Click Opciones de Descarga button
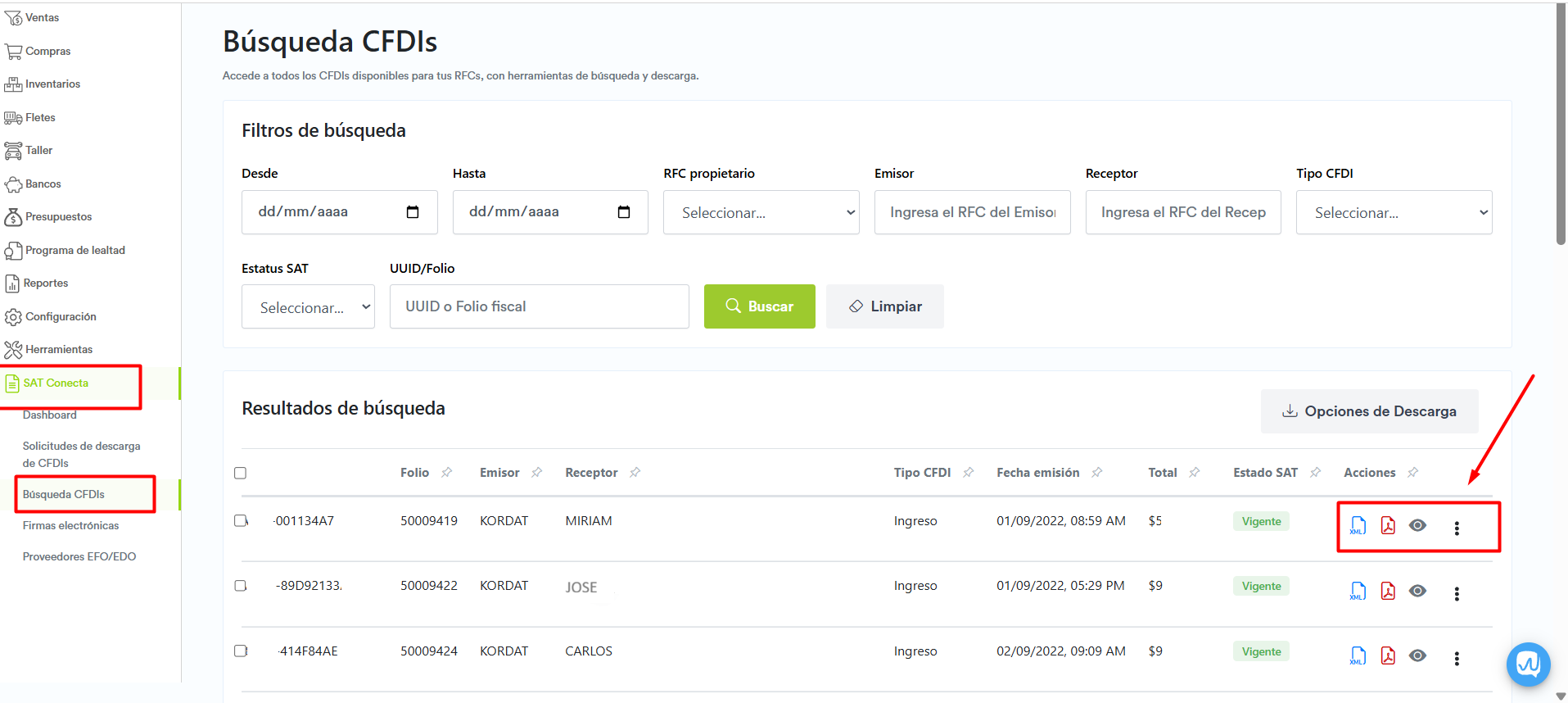Screen dimensions: 1568x703 click(x=1369, y=411)
